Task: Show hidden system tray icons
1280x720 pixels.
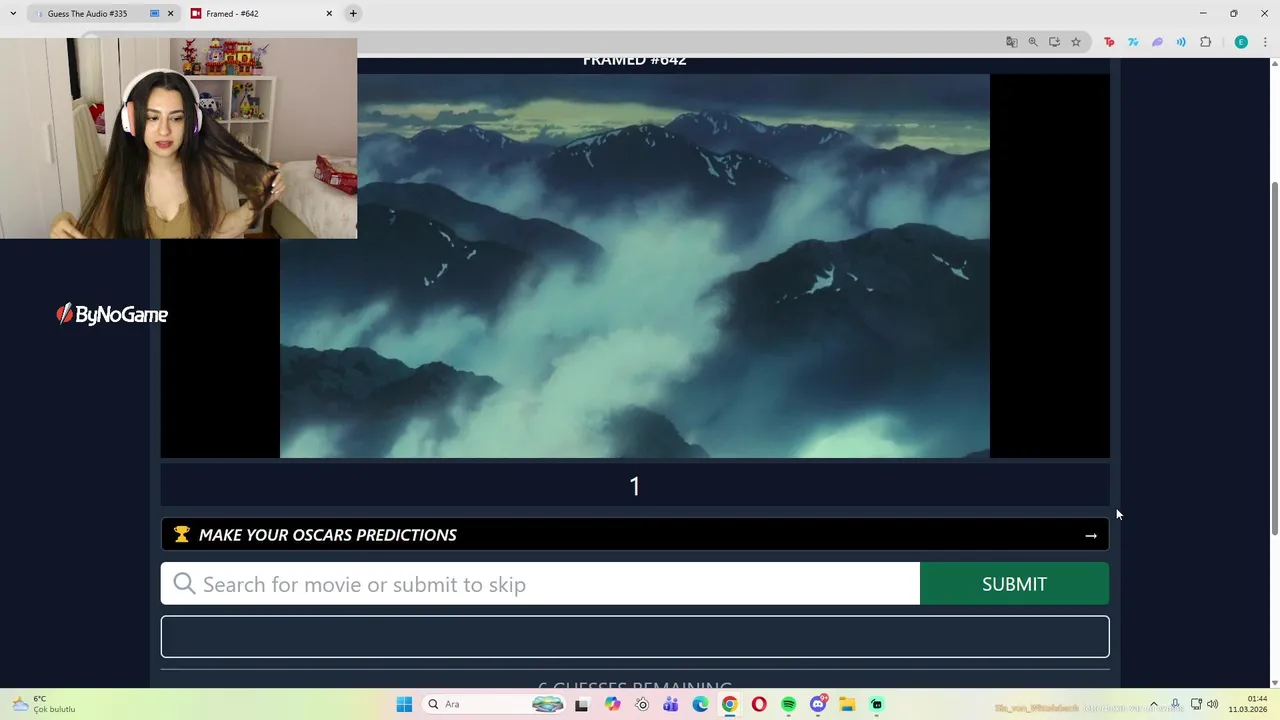Action: (1153, 704)
